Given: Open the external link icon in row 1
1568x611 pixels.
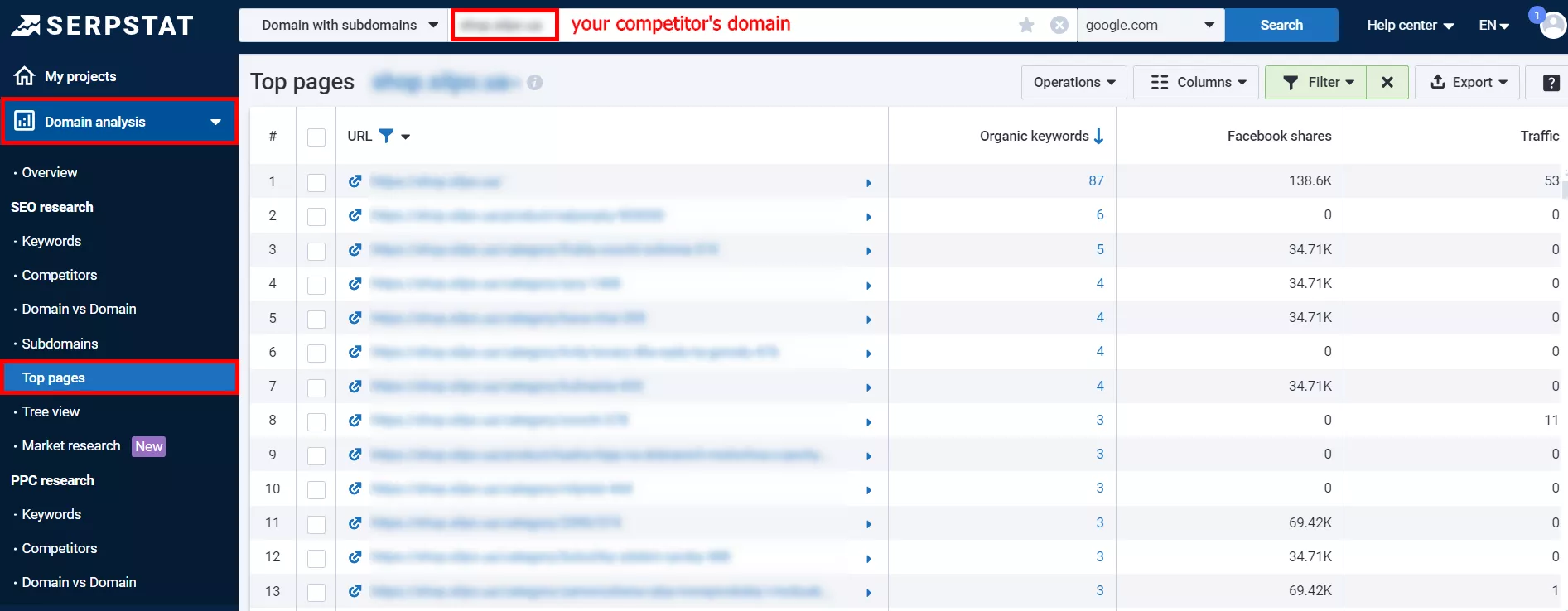Looking at the screenshot, I should [x=355, y=181].
